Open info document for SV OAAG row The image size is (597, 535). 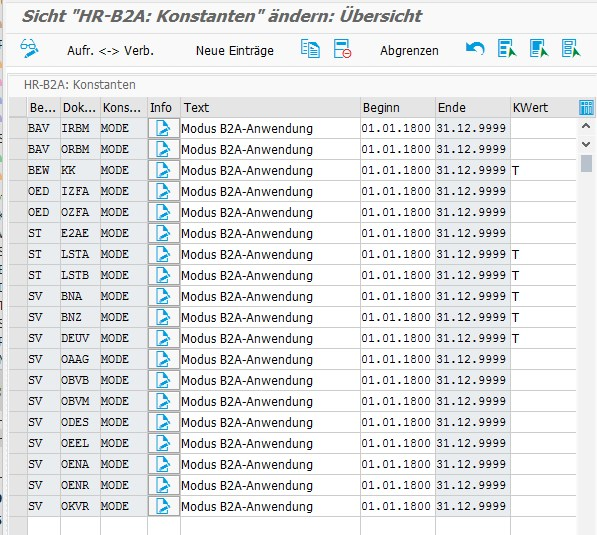tap(164, 359)
